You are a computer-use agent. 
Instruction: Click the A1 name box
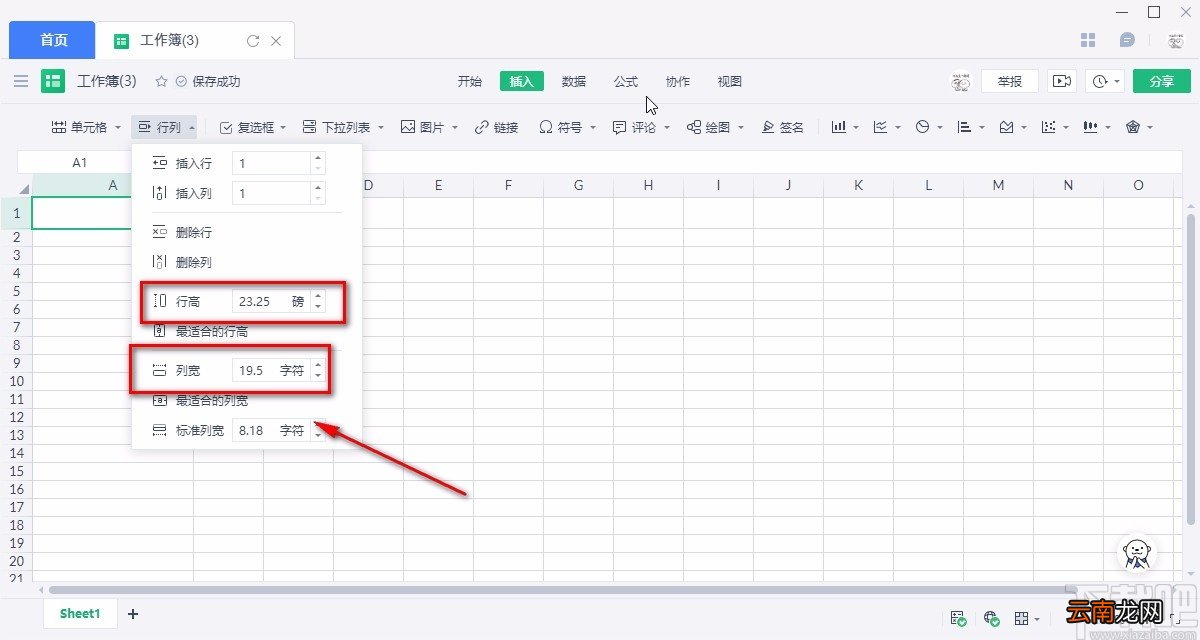pyautogui.click(x=79, y=162)
